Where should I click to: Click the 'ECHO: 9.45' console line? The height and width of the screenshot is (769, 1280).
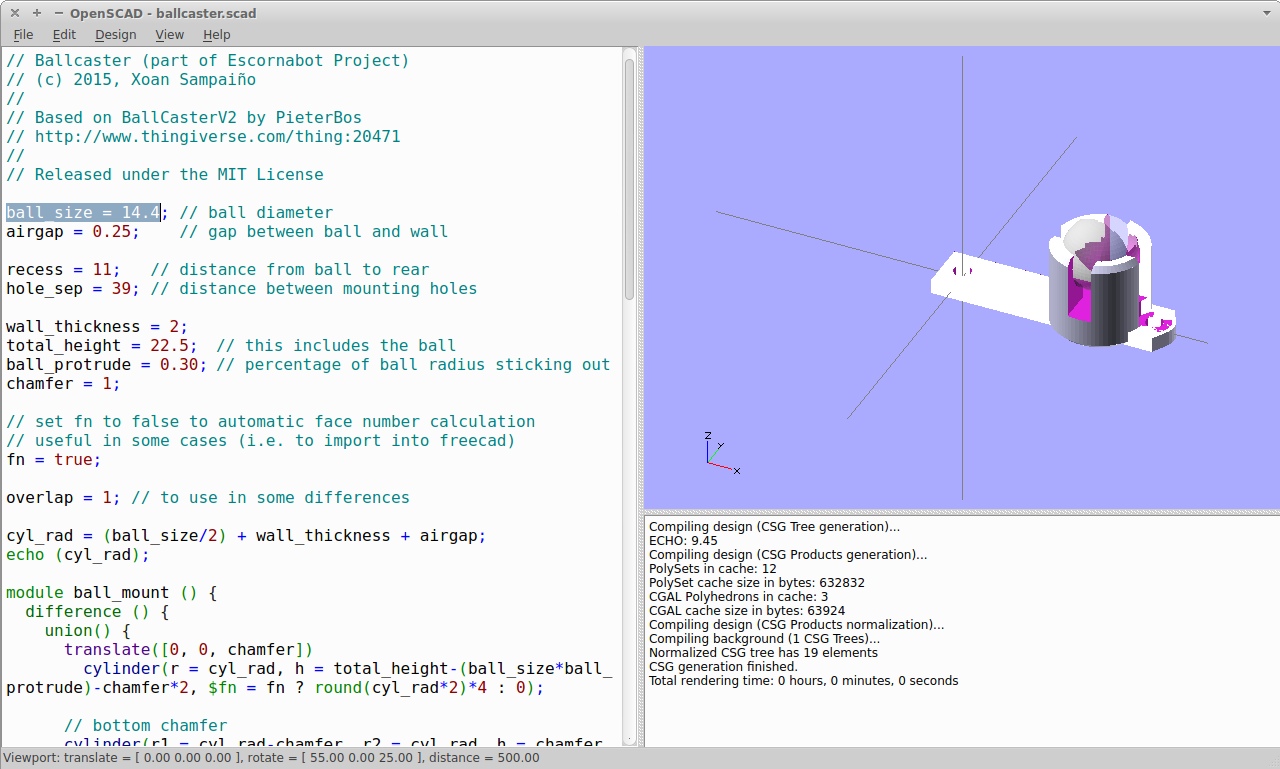(683, 540)
